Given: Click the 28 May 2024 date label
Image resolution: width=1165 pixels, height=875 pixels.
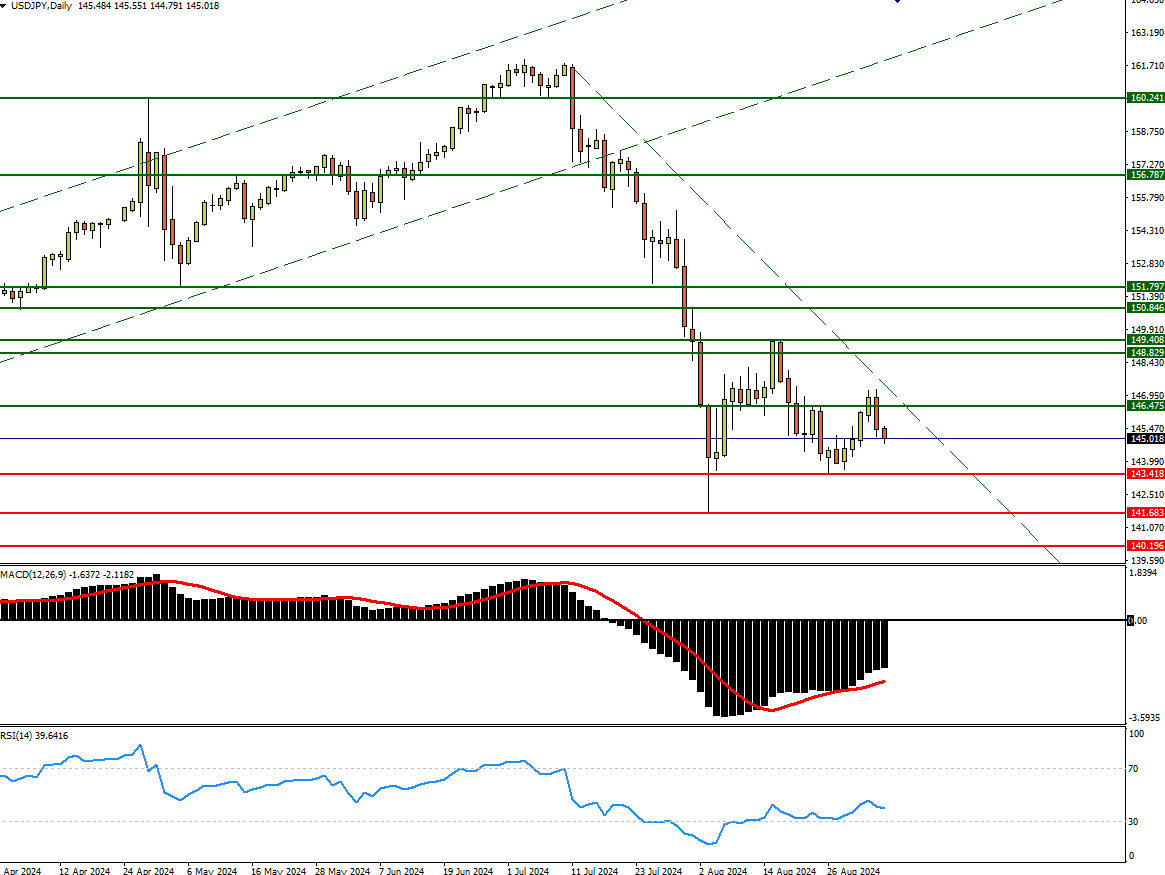Looking at the screenshot, I should pyautogui.click(x=342, y=871).
